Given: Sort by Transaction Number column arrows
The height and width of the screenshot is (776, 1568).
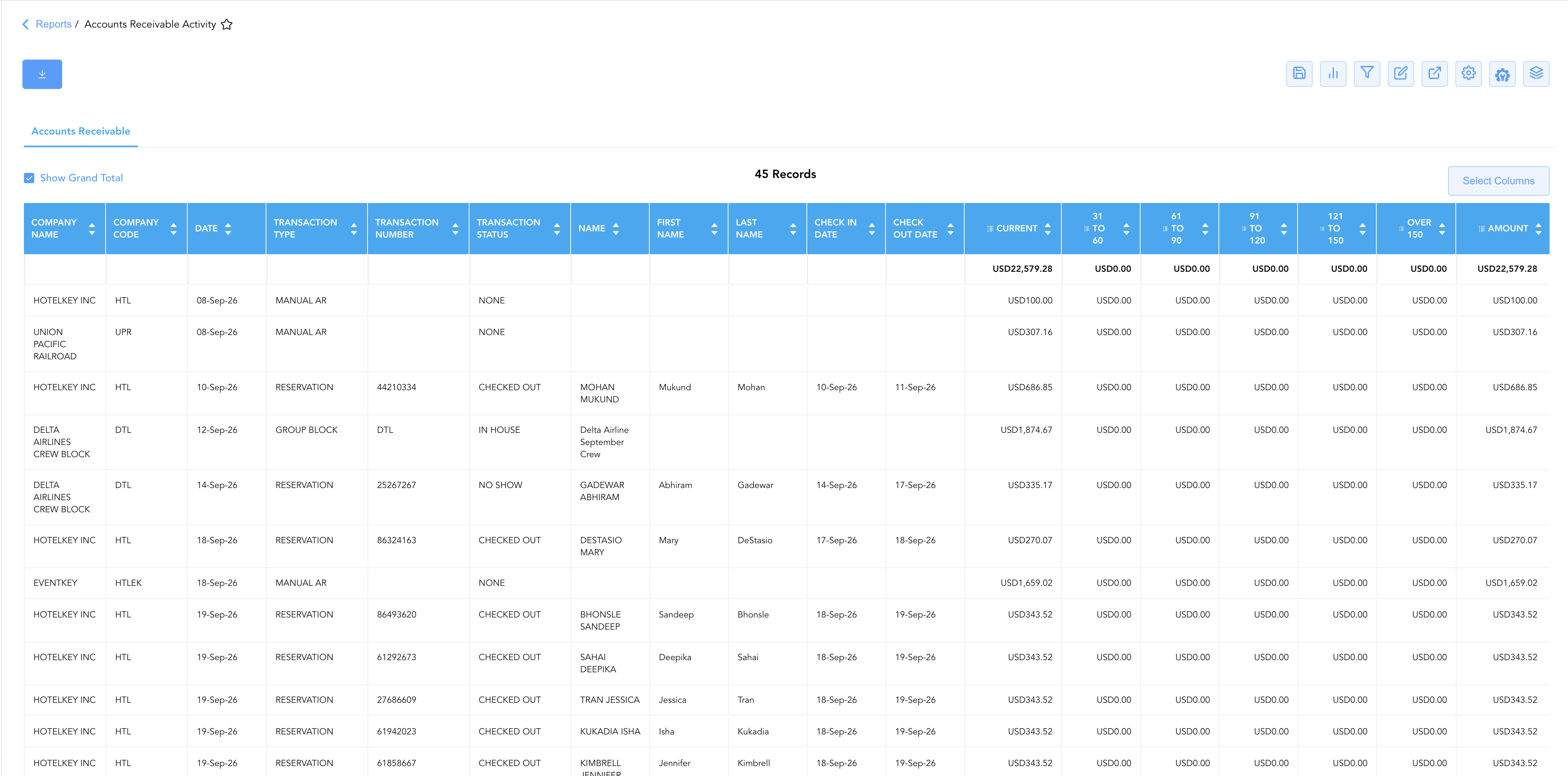Looking at the screenshot, I should [x=455, y=229].
